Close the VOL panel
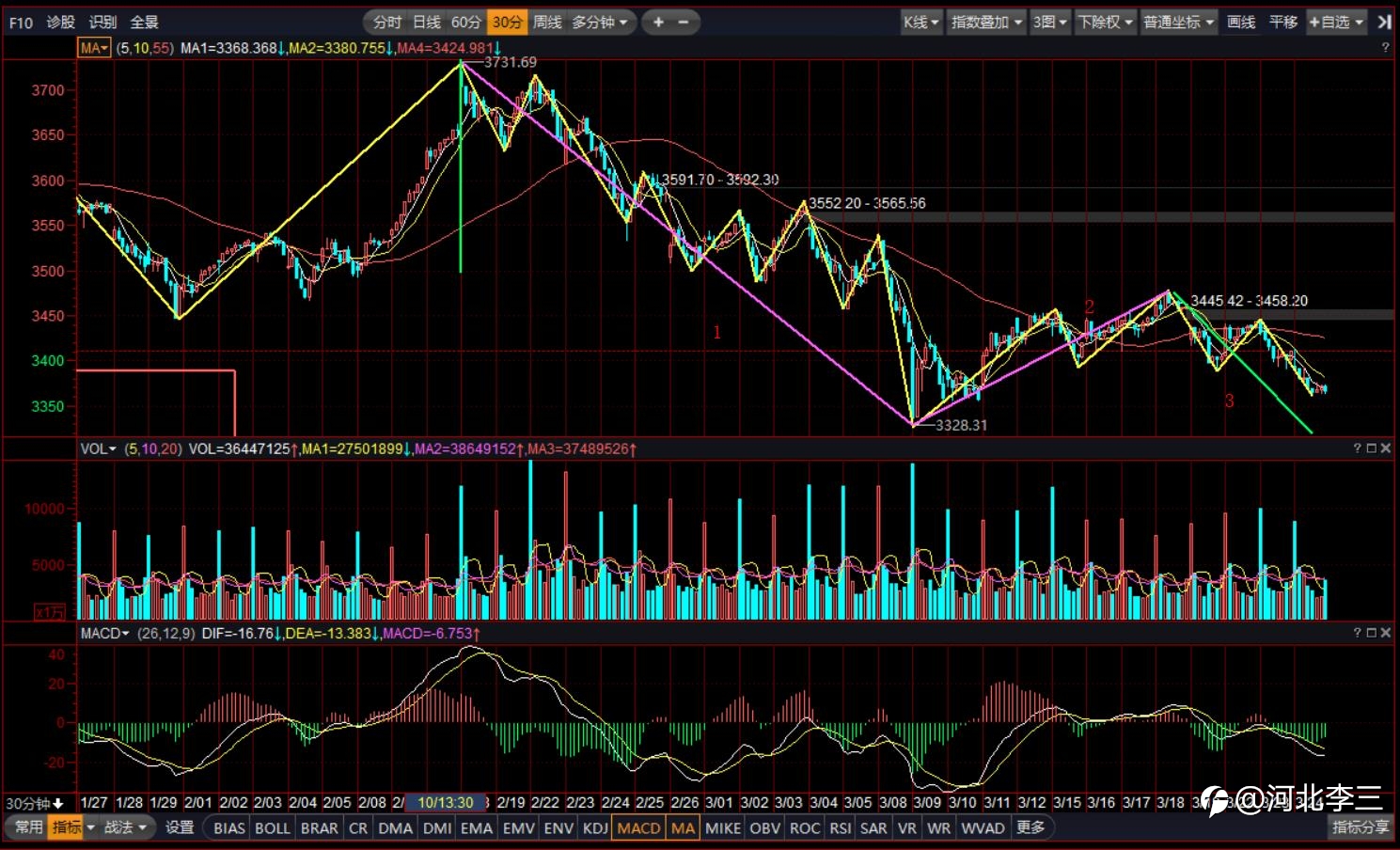Viewport: 1400px width, 850px height. [1385, 449]
